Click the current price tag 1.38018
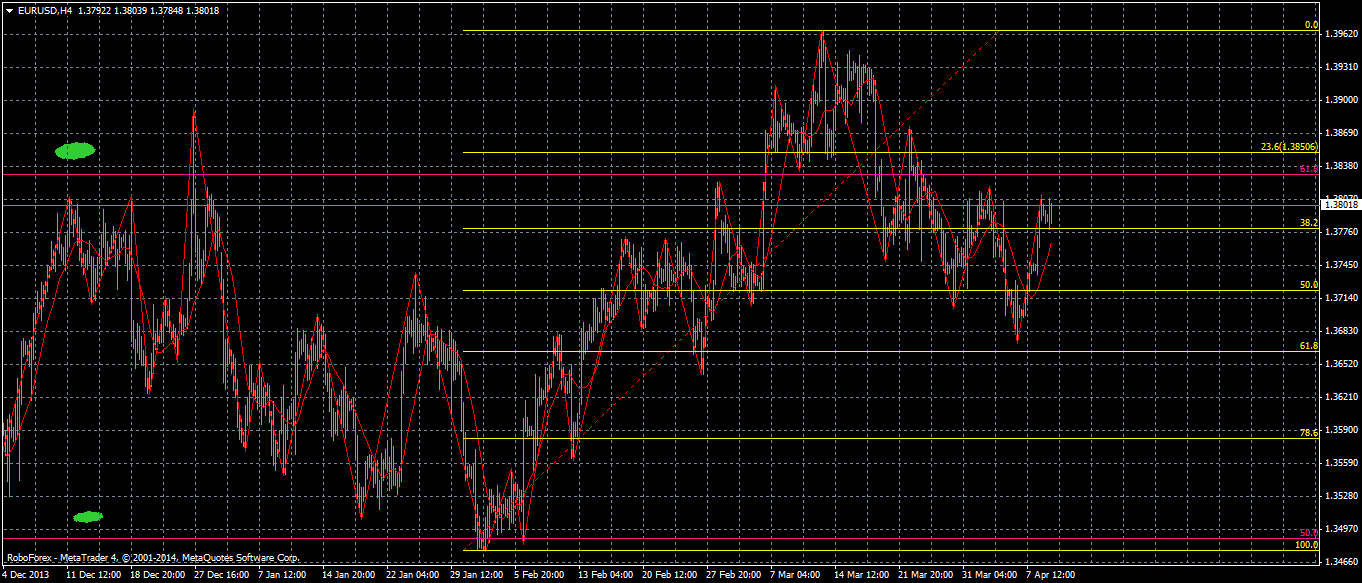Screen dimensions: 1362x583 (x=1340, y=205)
